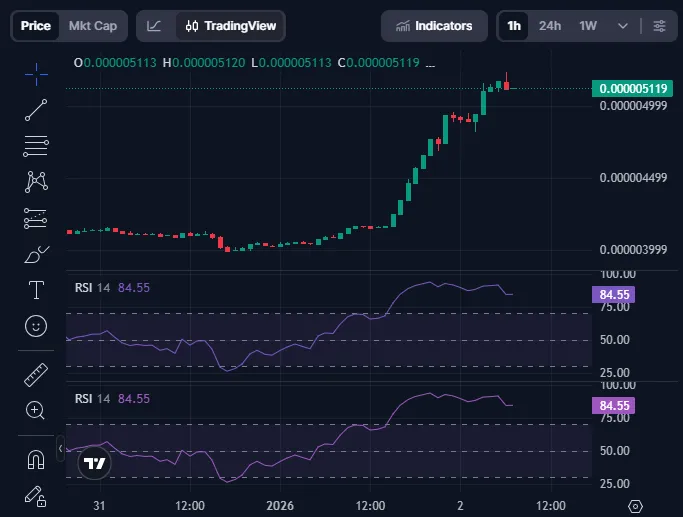Click the 2026 time axis label
Viewport: 683px width, 517px height.
tap(280, 506)
